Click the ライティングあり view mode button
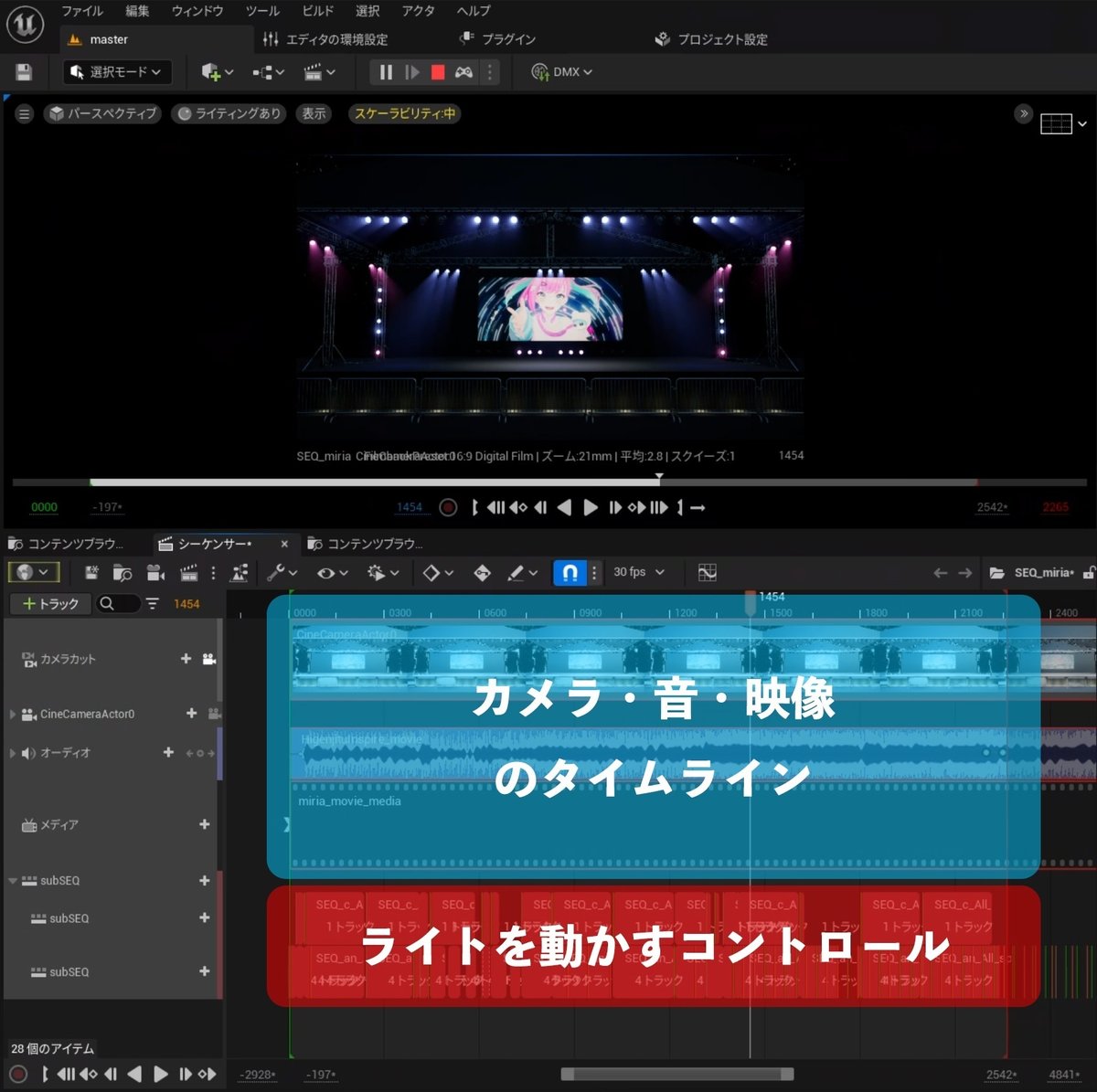Screen dimensions: 1097x1092 [229, 113]
